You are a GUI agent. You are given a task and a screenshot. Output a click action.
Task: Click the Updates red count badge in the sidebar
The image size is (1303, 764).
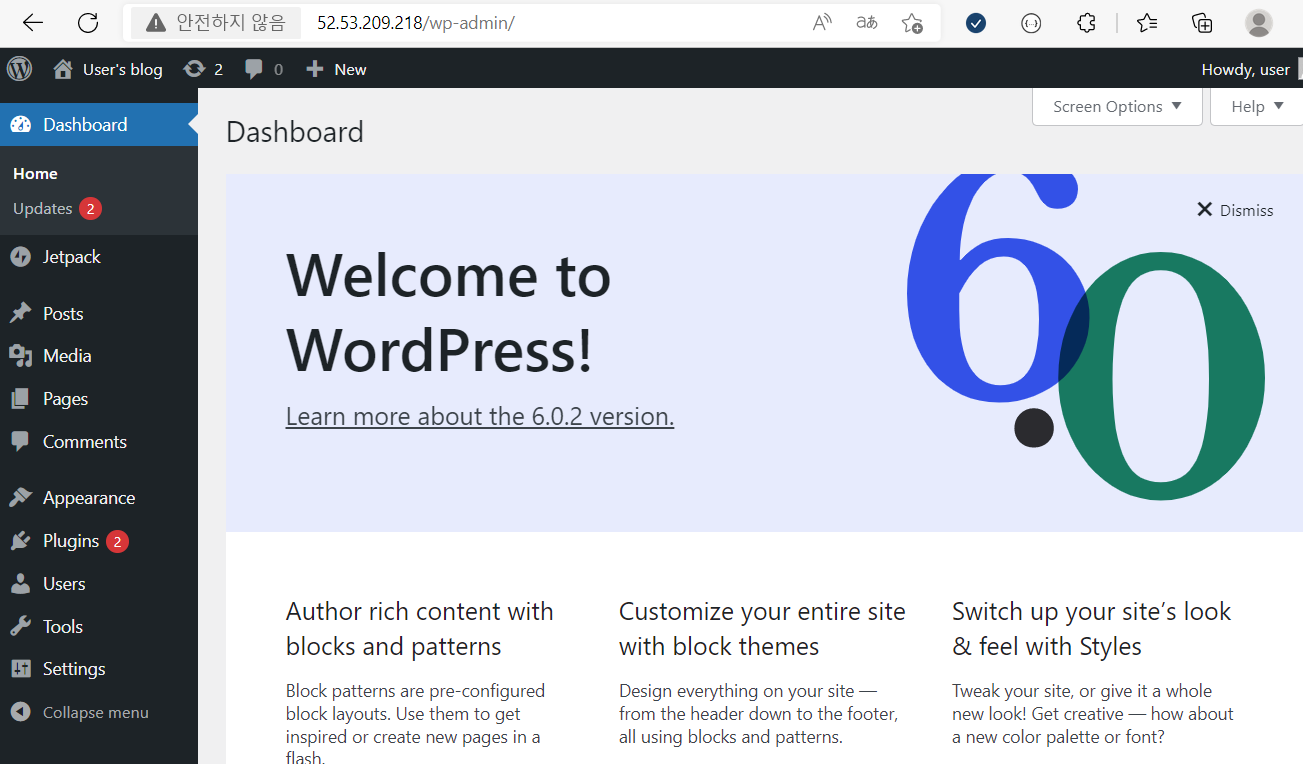pos(91,209)
